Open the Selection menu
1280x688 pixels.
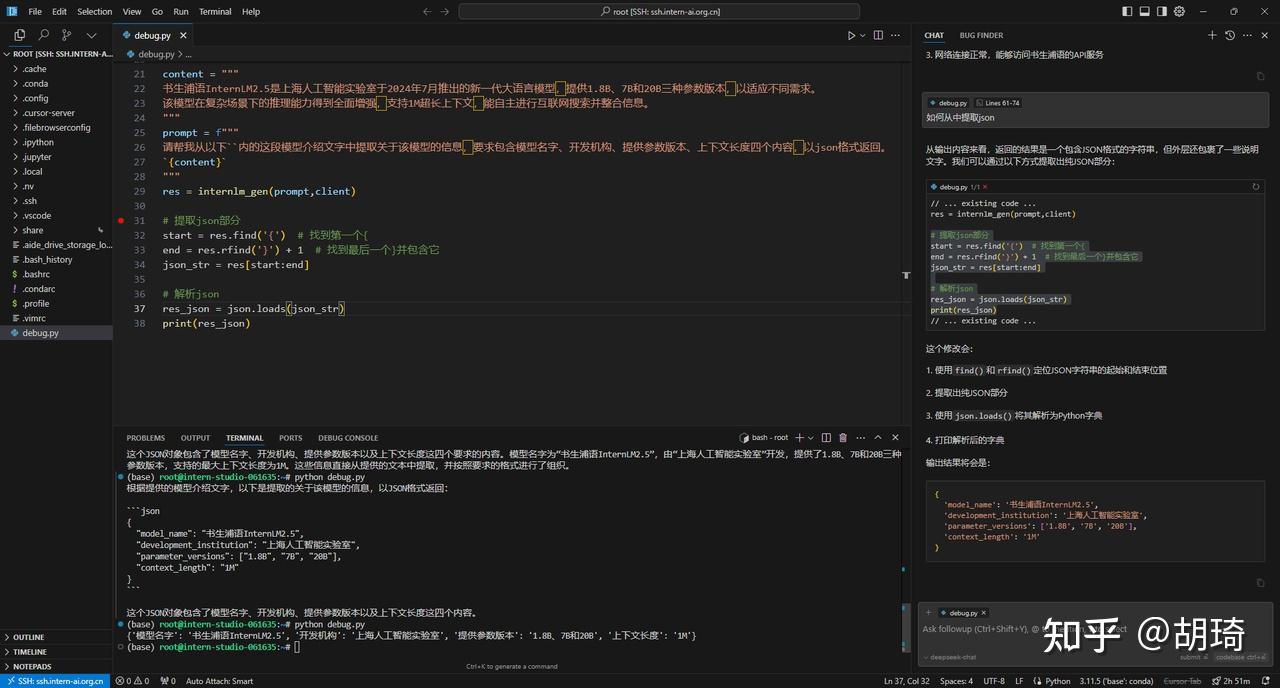[95, 12]
